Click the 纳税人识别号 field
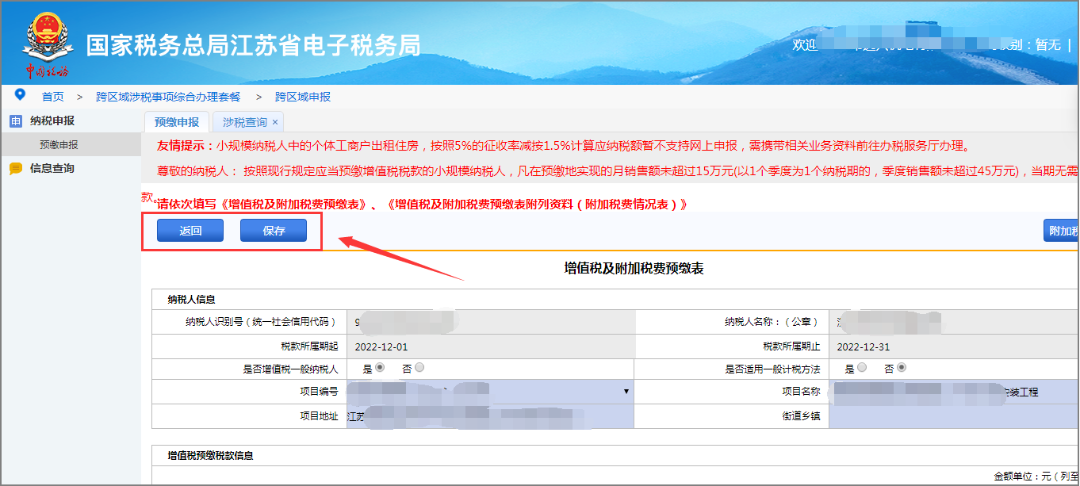Viewport: 1080px width, 486px height. click(x=491, y=322)
